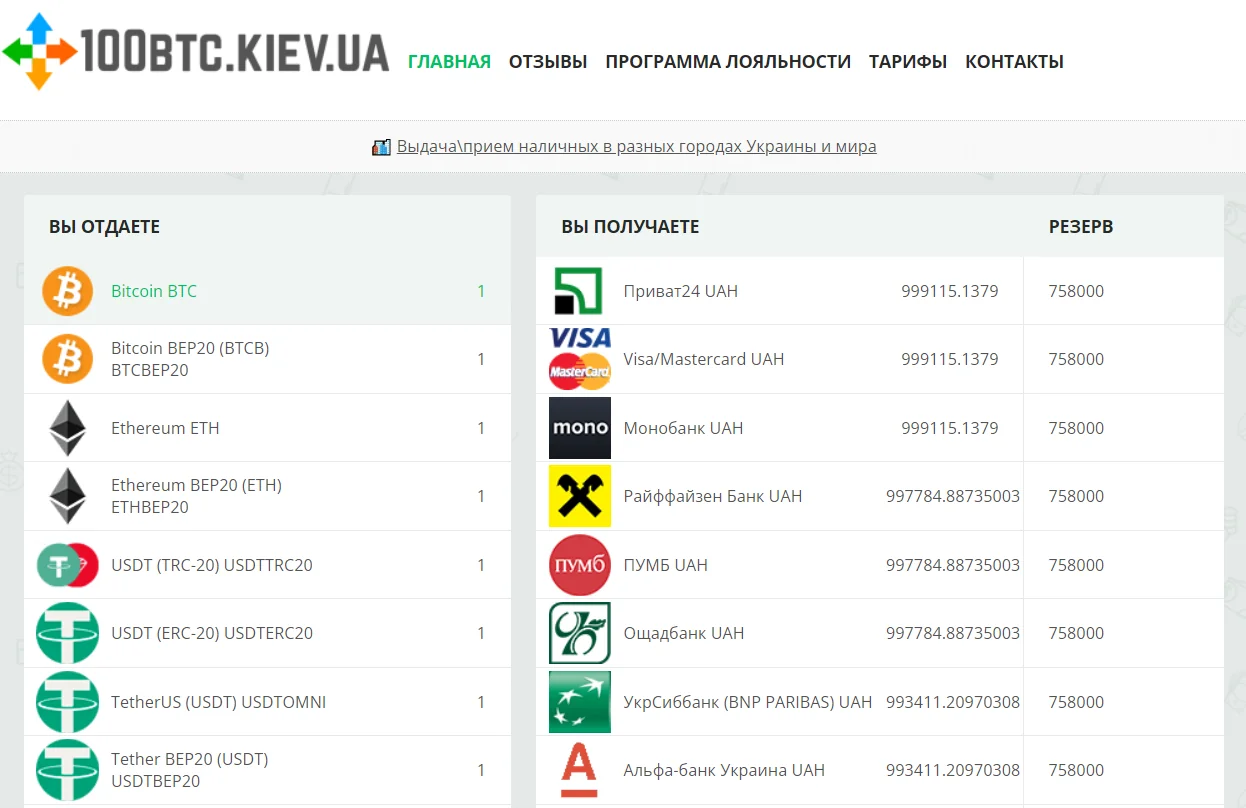Select USDT (ERC-20) USDTERC20 to give
The image size is (1246, 808).
click(x=267, y=633)
